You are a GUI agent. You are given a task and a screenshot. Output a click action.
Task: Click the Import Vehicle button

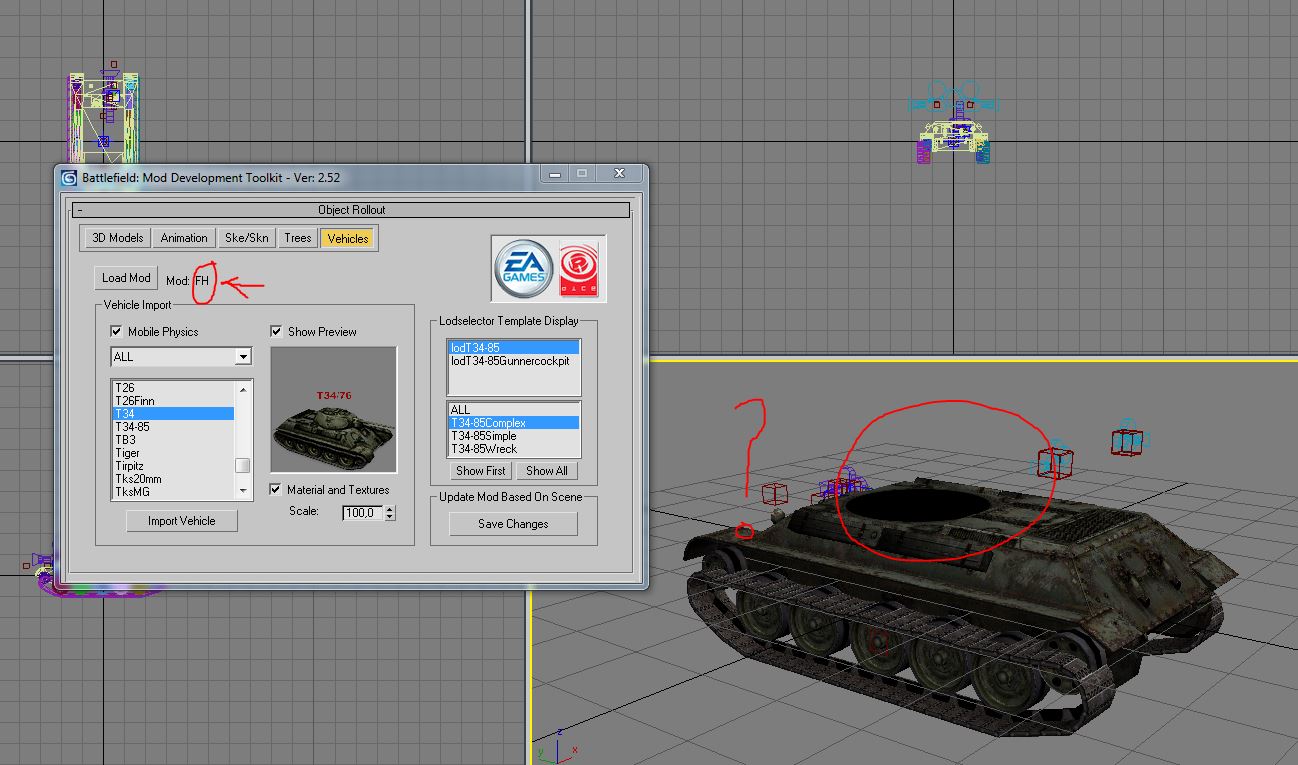[182, 521]
